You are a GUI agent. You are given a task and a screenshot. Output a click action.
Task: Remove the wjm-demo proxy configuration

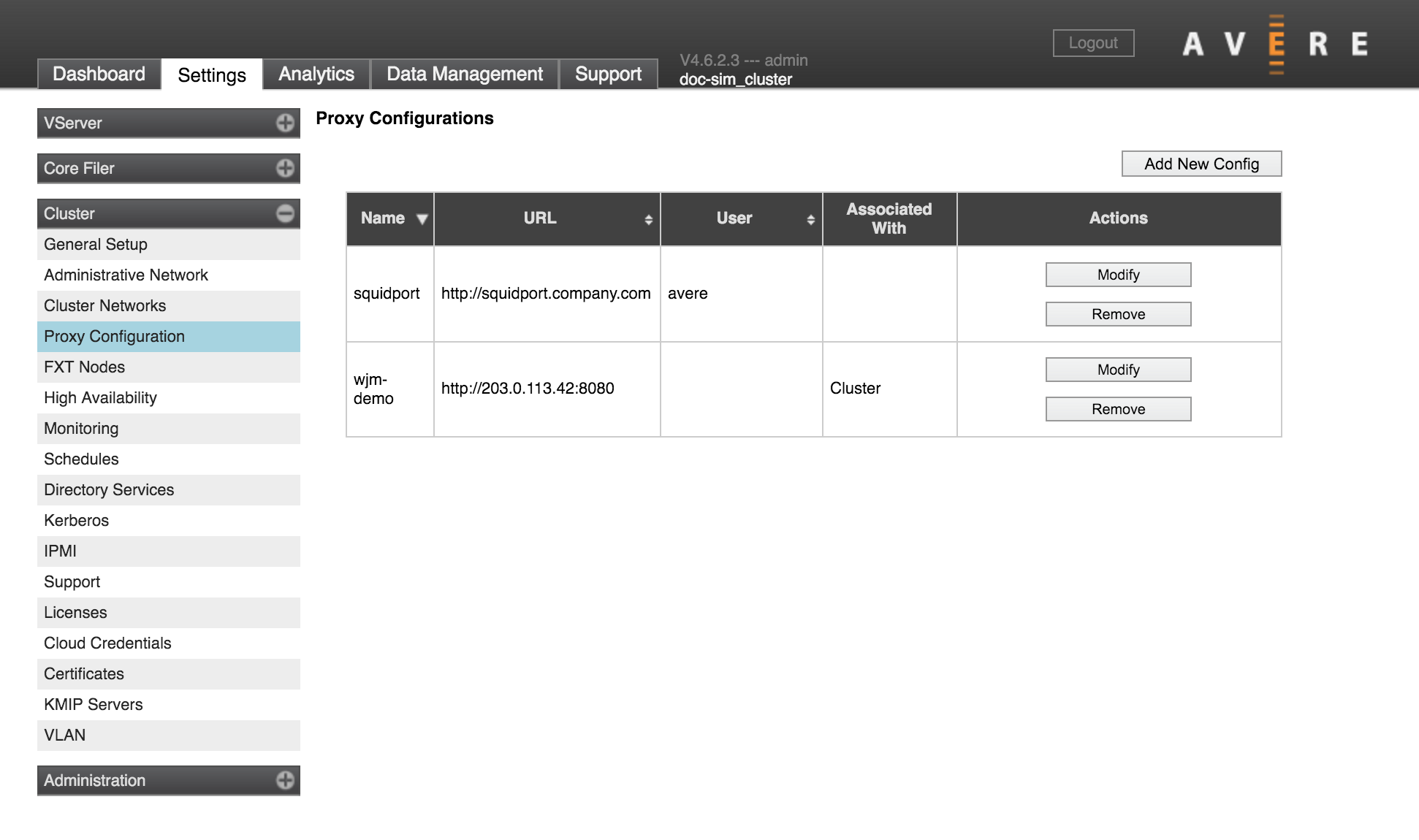(x=1118, y=409)
